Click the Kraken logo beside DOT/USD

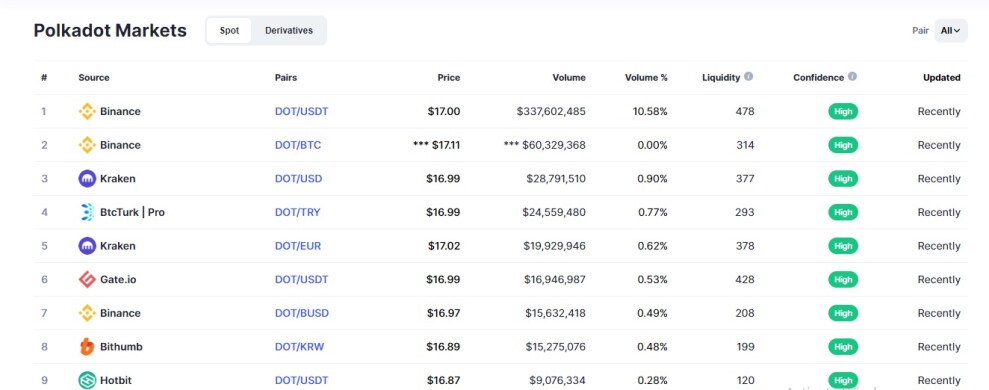[87, 179]
